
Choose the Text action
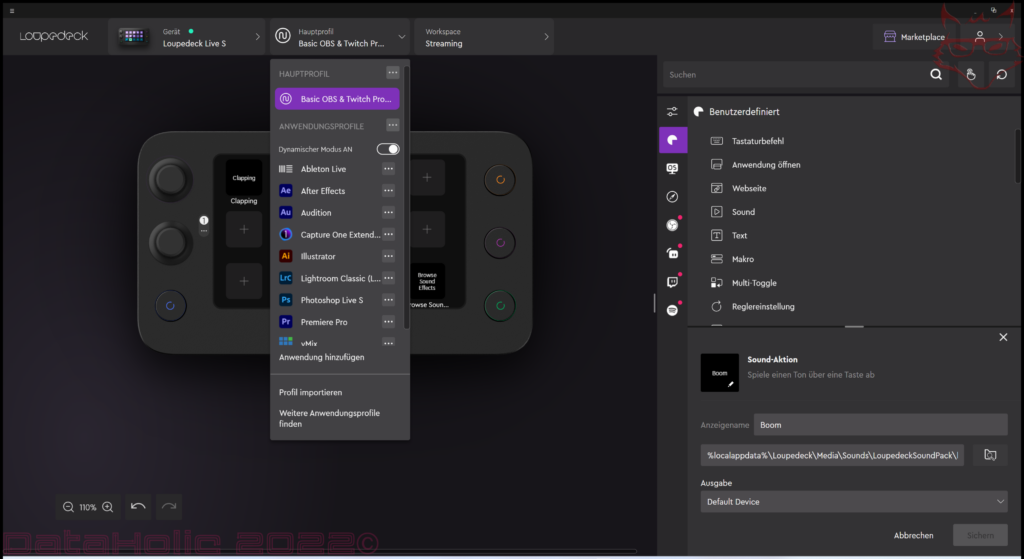[739, 235]
